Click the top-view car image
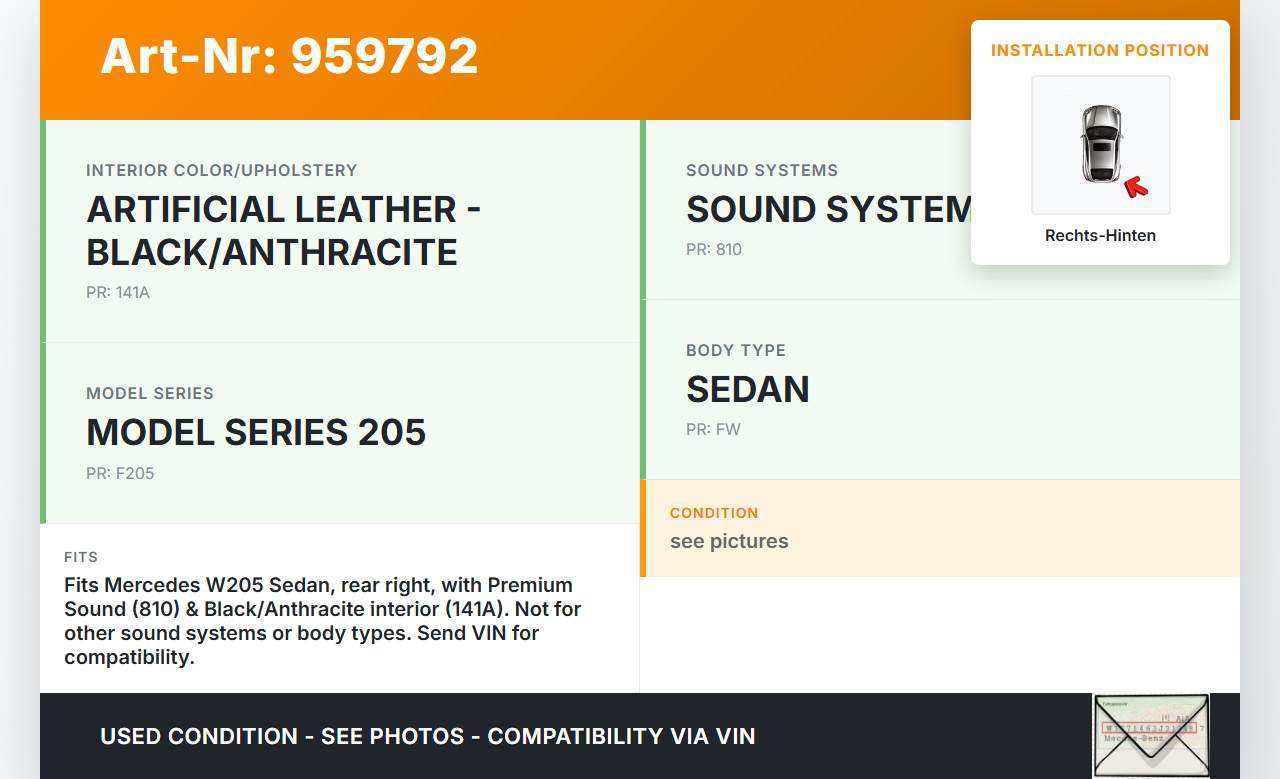 coord(1100,144)
